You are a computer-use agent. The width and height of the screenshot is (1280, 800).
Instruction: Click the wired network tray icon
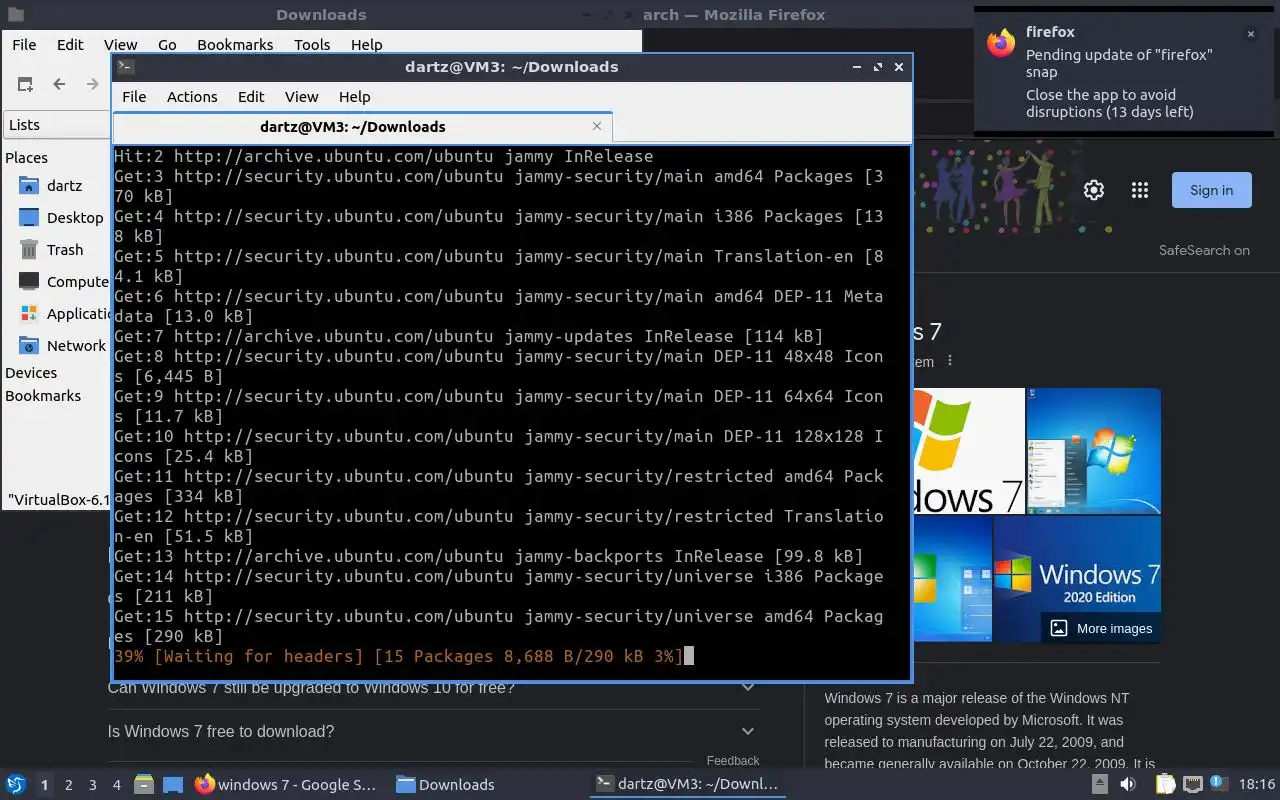(1192, 784)
